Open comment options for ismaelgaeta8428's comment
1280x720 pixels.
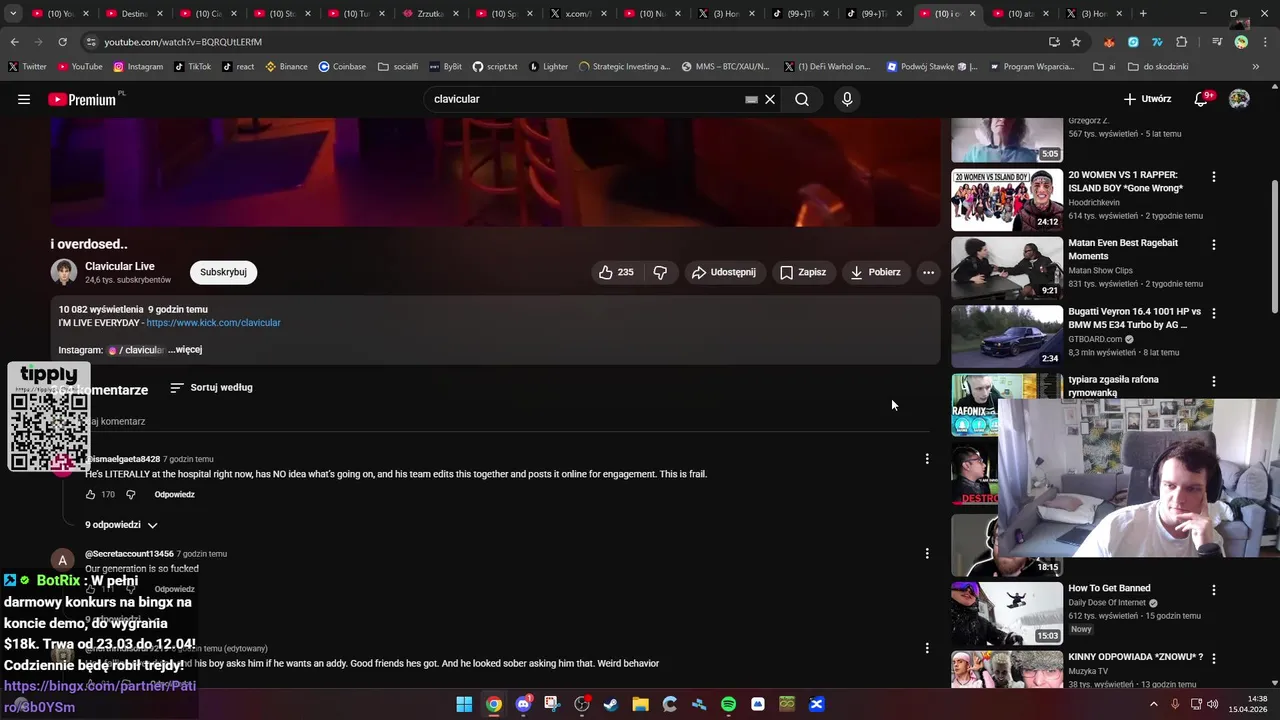click(927, 459)
